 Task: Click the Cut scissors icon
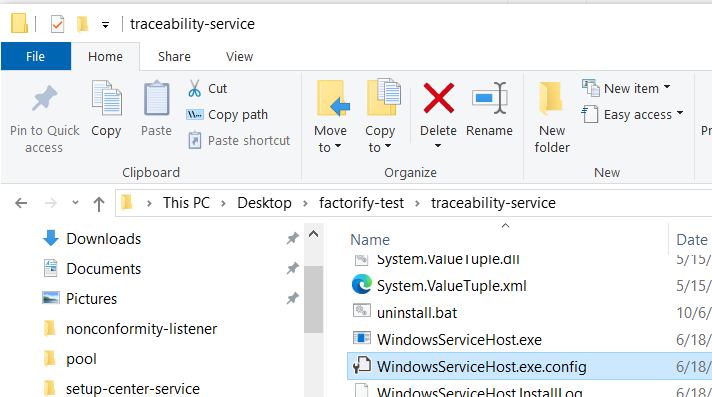194,89
